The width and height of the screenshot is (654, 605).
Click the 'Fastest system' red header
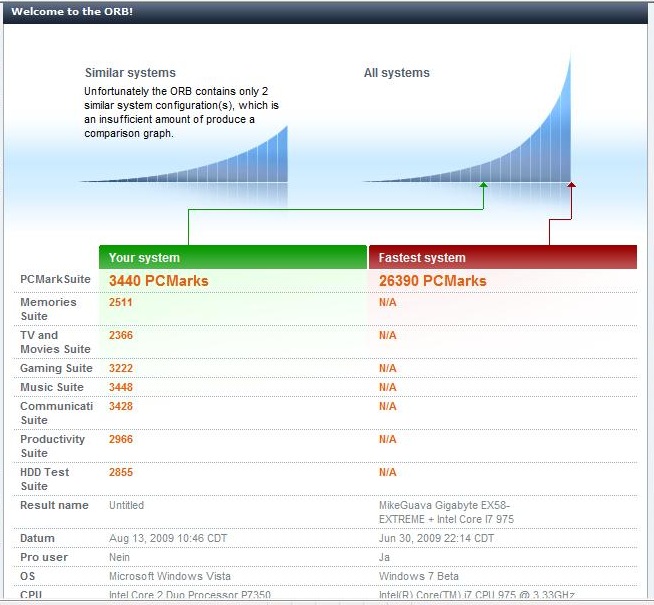click(x=503, y=257)
